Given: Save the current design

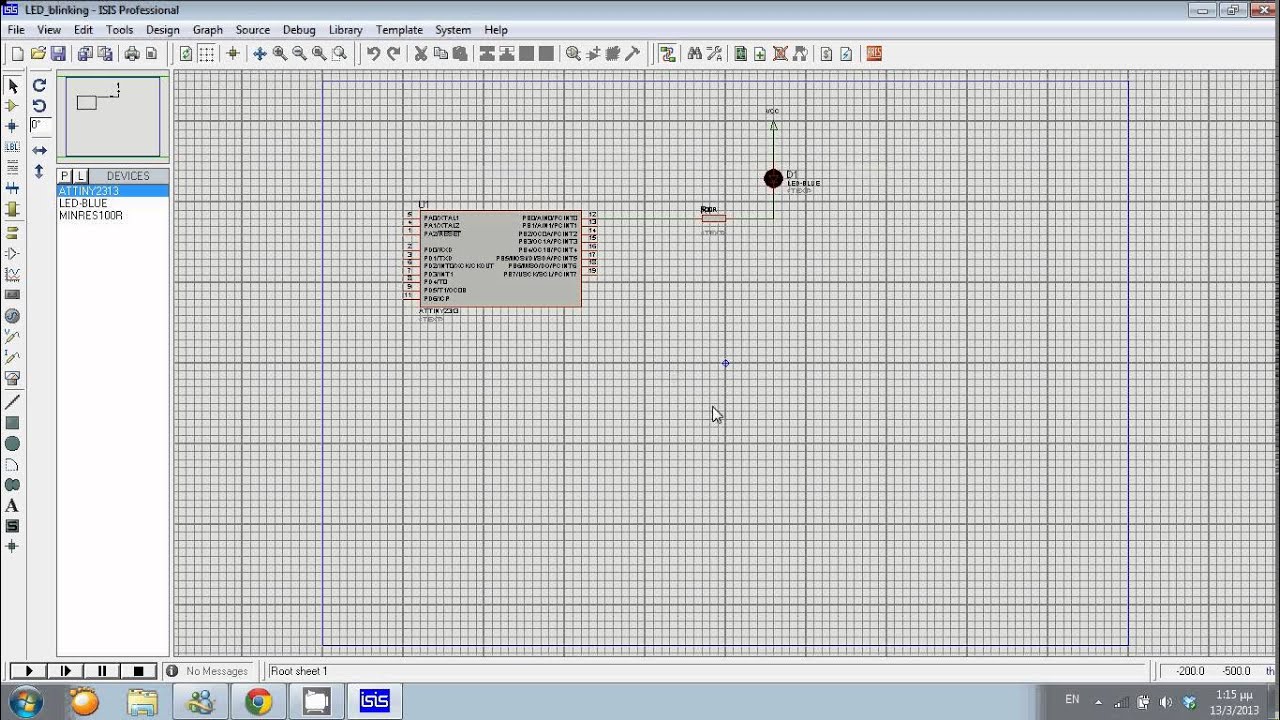Looking at the screenshot, I should tap(58, 54).
